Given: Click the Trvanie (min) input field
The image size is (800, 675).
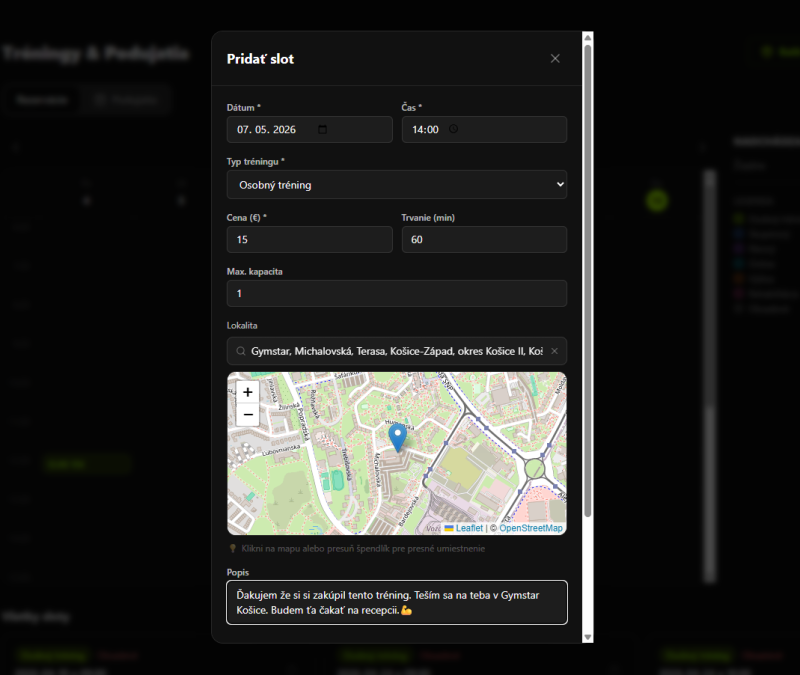Looking at the screenshot, I should pos(484,239).
